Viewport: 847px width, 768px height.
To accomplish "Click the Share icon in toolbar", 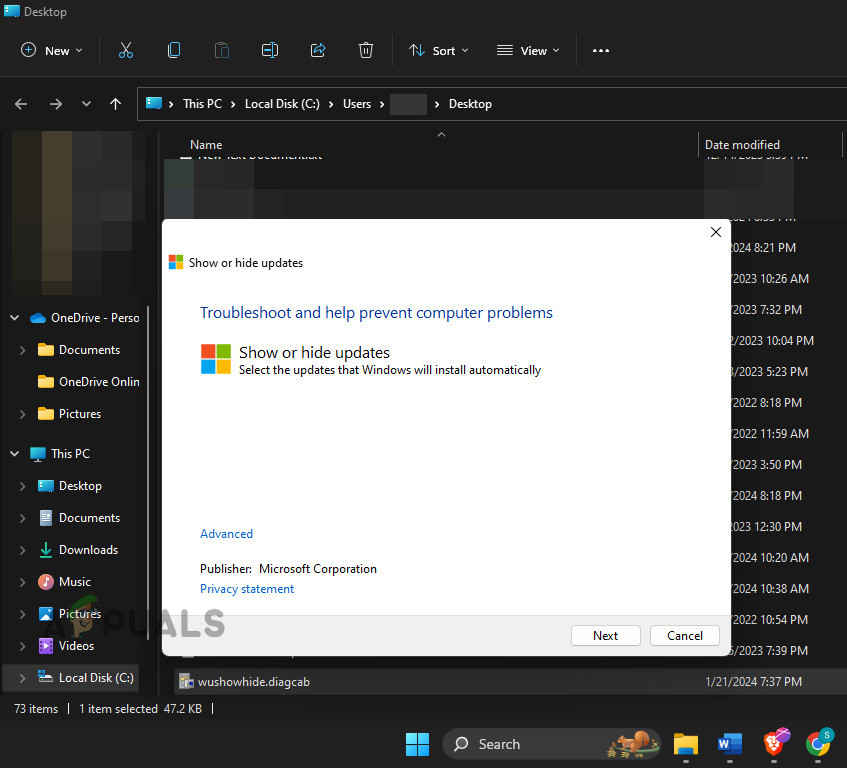I will click(318, 50).
